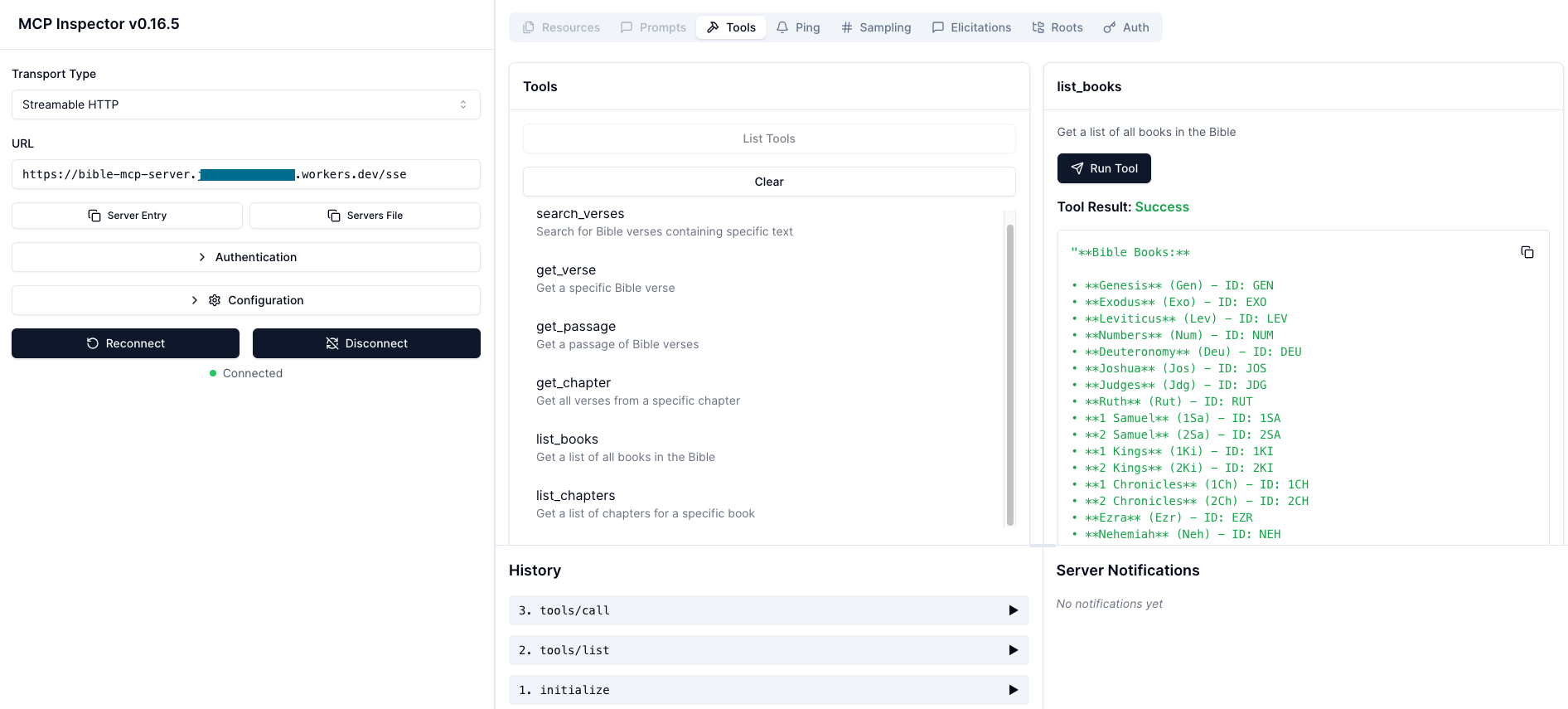Select the Tools tab
Viewport: 1568px width, 709px height.
click(x=731, y=27)
